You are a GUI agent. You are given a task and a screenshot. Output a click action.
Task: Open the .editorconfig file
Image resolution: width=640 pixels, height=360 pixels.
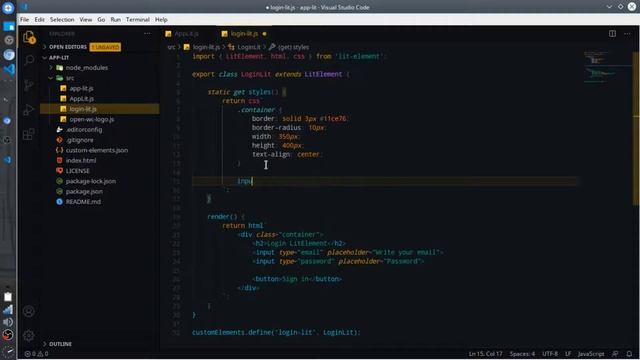[x=84, y=129]
